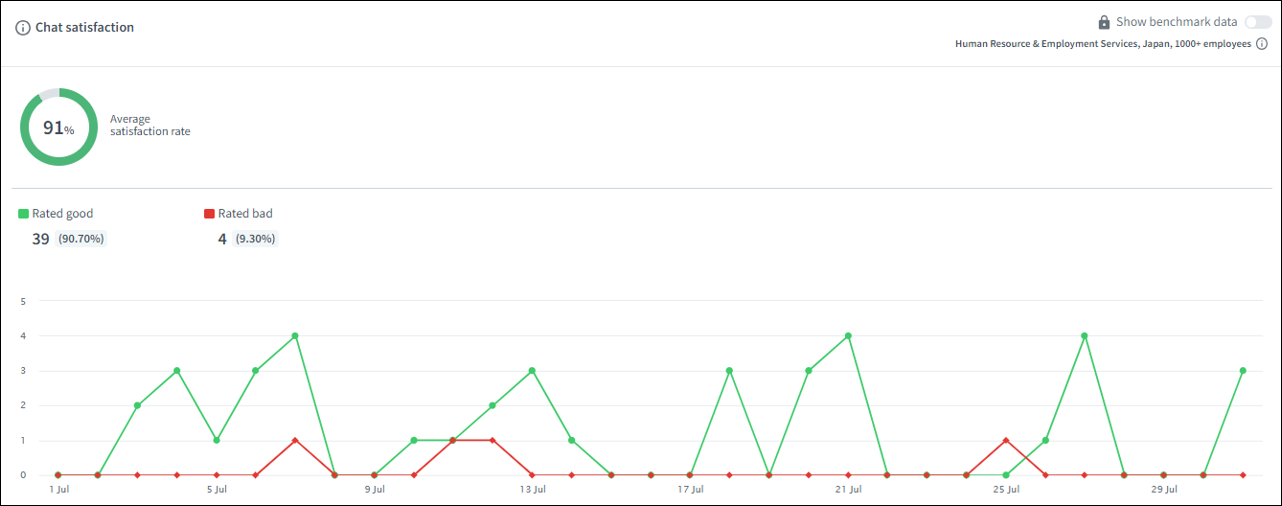Click the info icon beside Chat satisfaction
The width and height of the screenshot is (1282, 506).
tap(23, 28)
